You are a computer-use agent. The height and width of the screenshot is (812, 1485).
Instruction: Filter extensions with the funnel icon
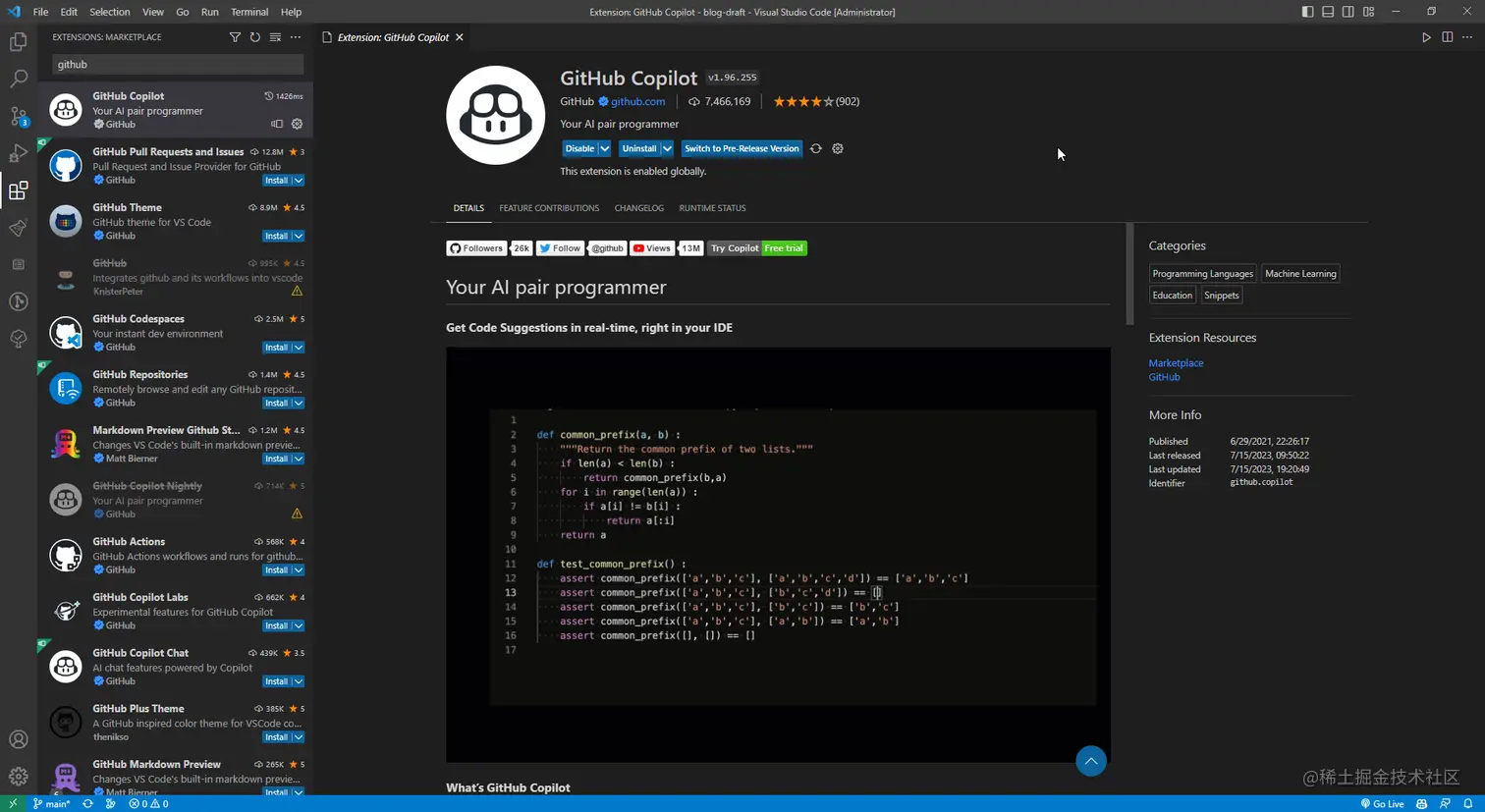point(235,37)
